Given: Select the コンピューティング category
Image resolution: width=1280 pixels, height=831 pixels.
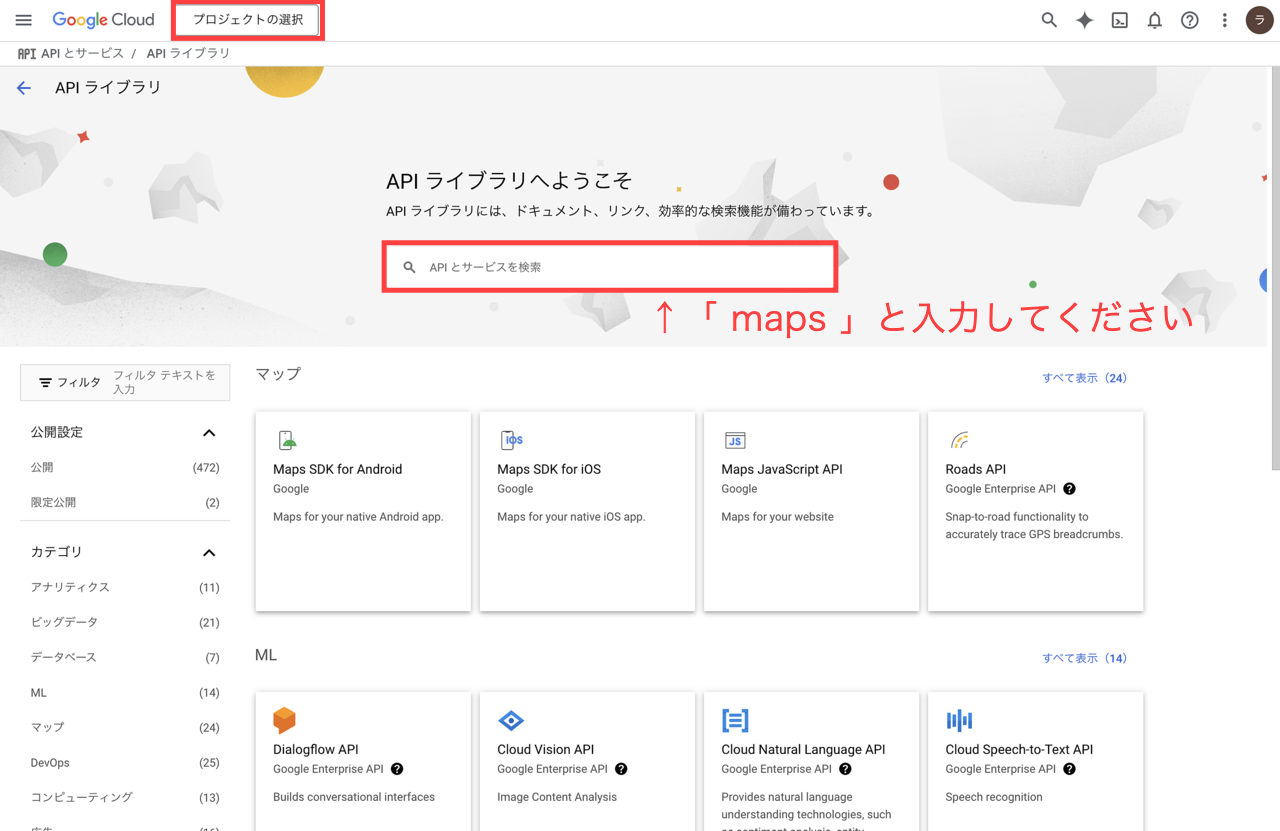Looking at the screenshot, I should tap(125, 798).
